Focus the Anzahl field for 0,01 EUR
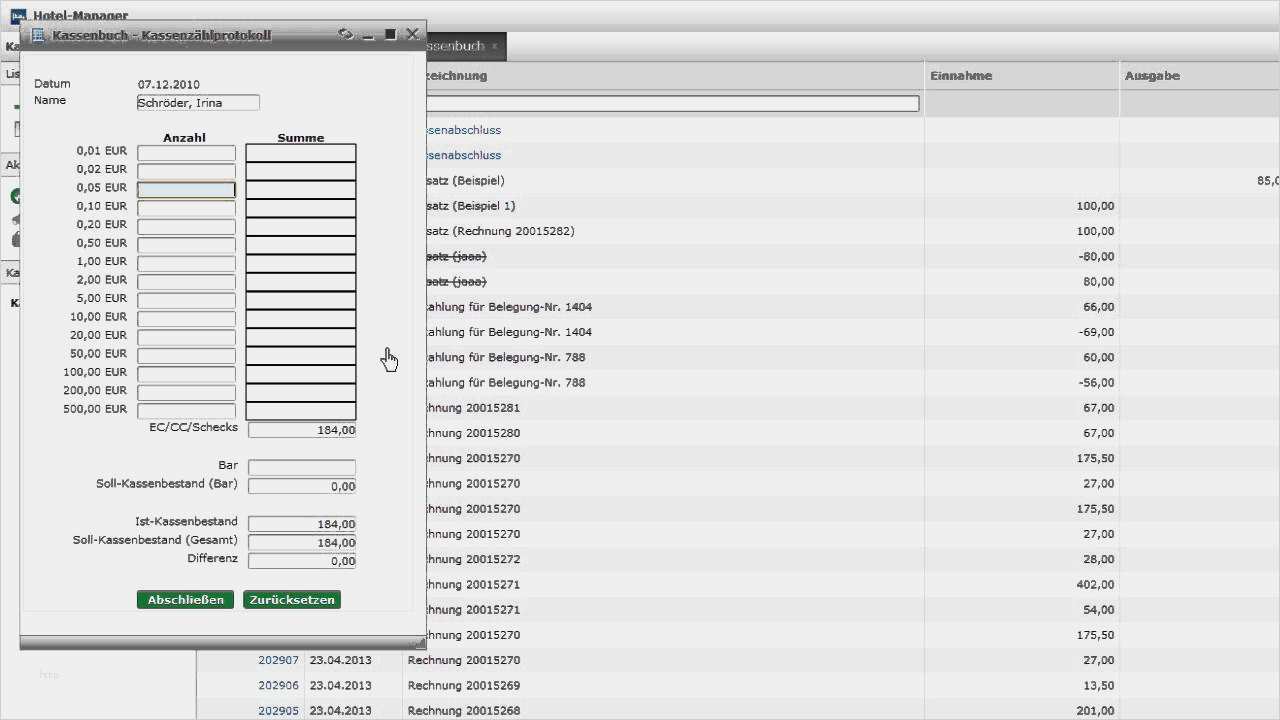The width and height of the screenshot is (1280, 720). (x=186, y=153)
